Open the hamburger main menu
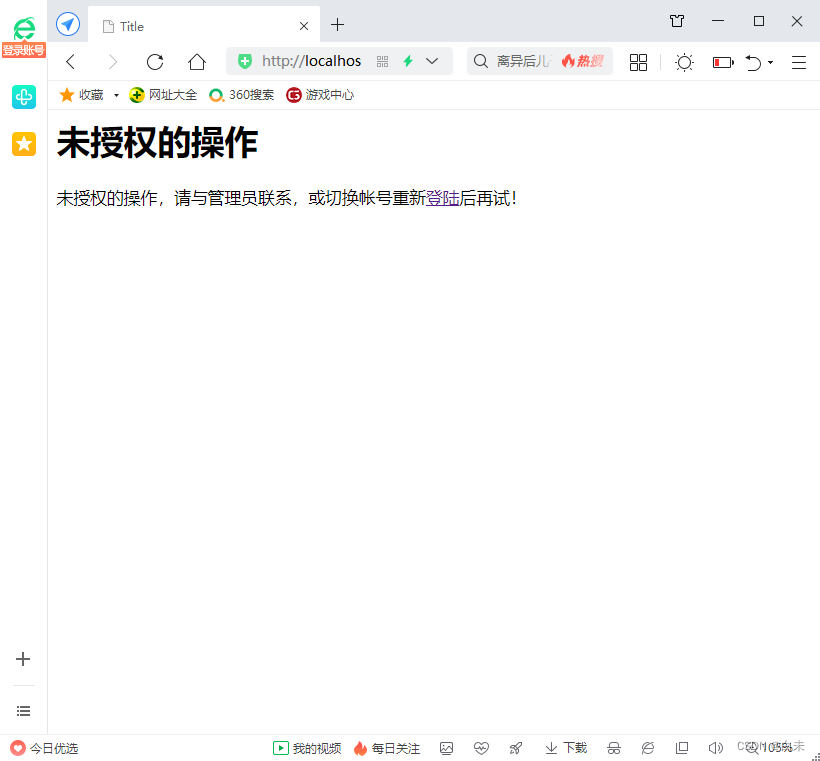Image resolution: width=820 pixels, height=761 pixels. point(799,62)
